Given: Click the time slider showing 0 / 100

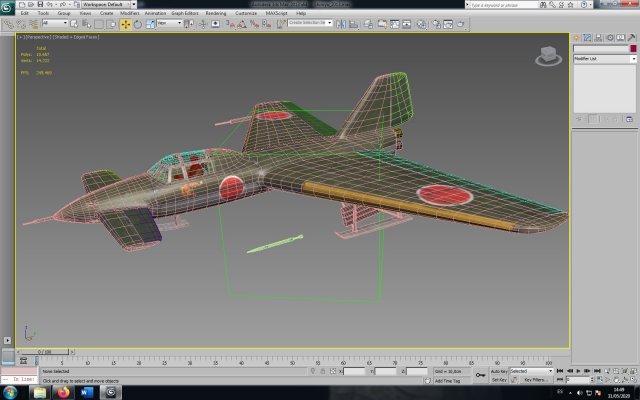Looking at the screenshot, I should click(45, 351).
